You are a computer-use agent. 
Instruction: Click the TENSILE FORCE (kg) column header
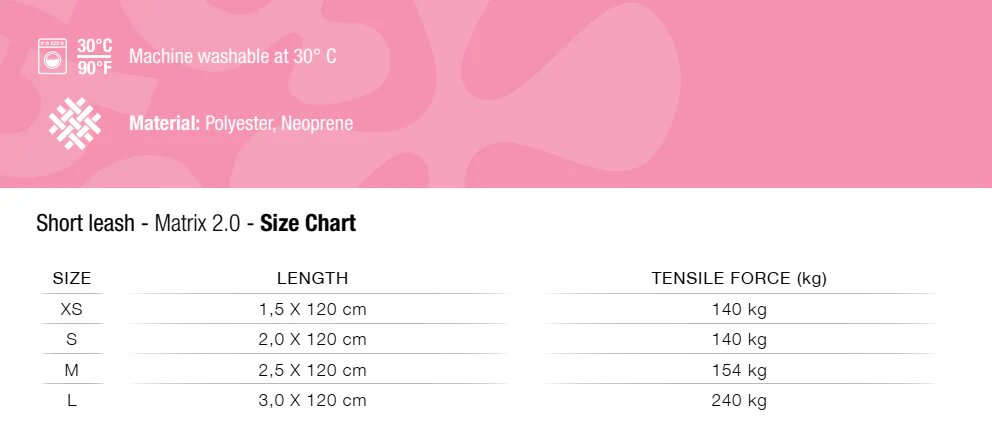(x=739, y=279)
